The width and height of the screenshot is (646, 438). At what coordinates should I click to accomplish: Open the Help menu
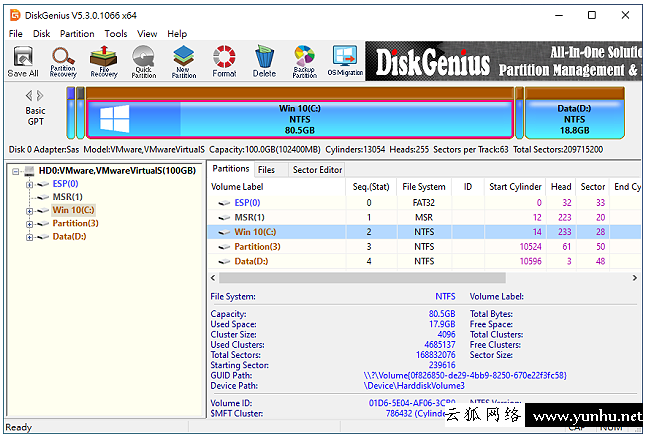click(x=177, y=34)
